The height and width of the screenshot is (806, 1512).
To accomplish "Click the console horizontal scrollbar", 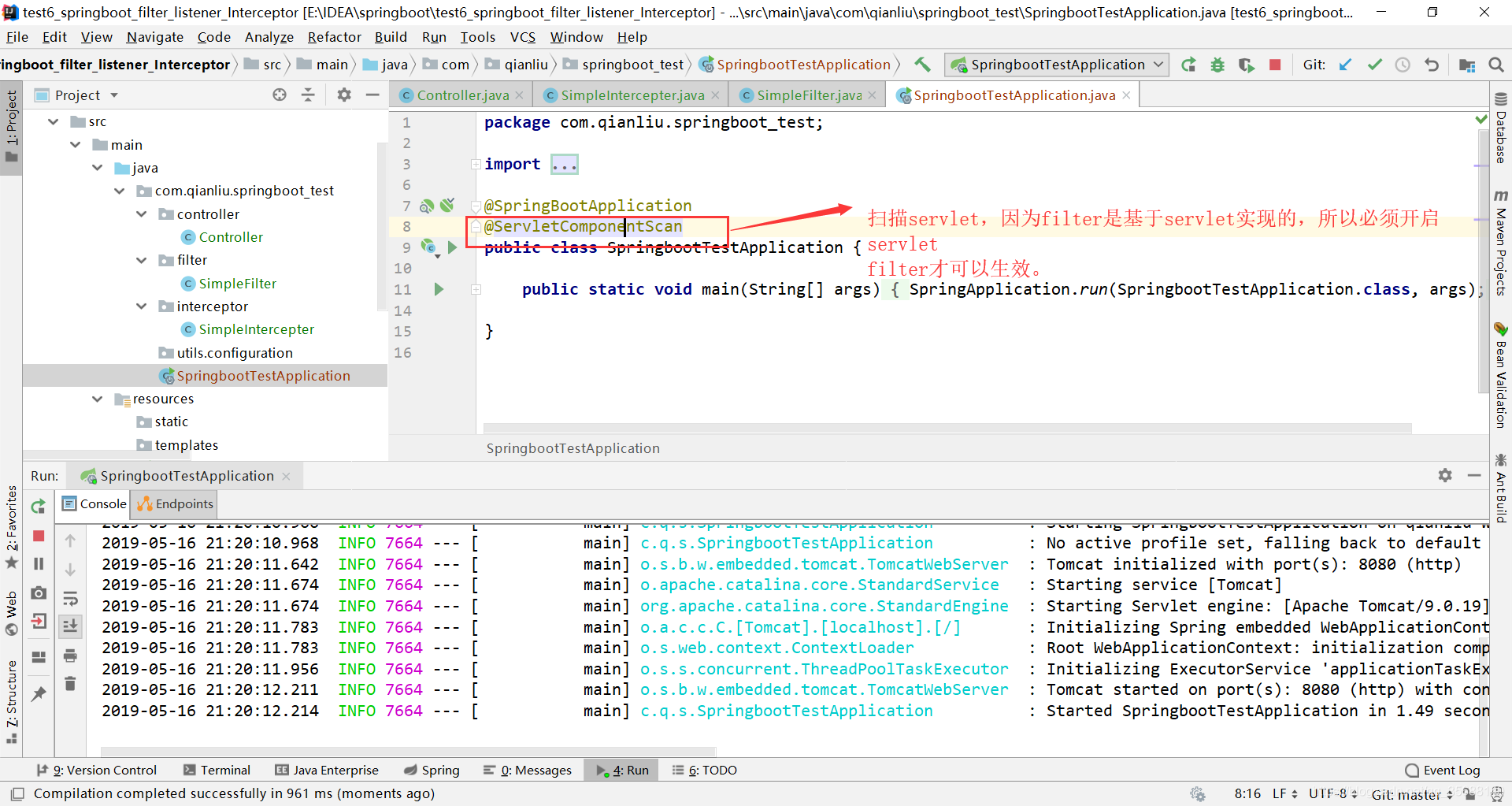I will click(x=408, y=751).
